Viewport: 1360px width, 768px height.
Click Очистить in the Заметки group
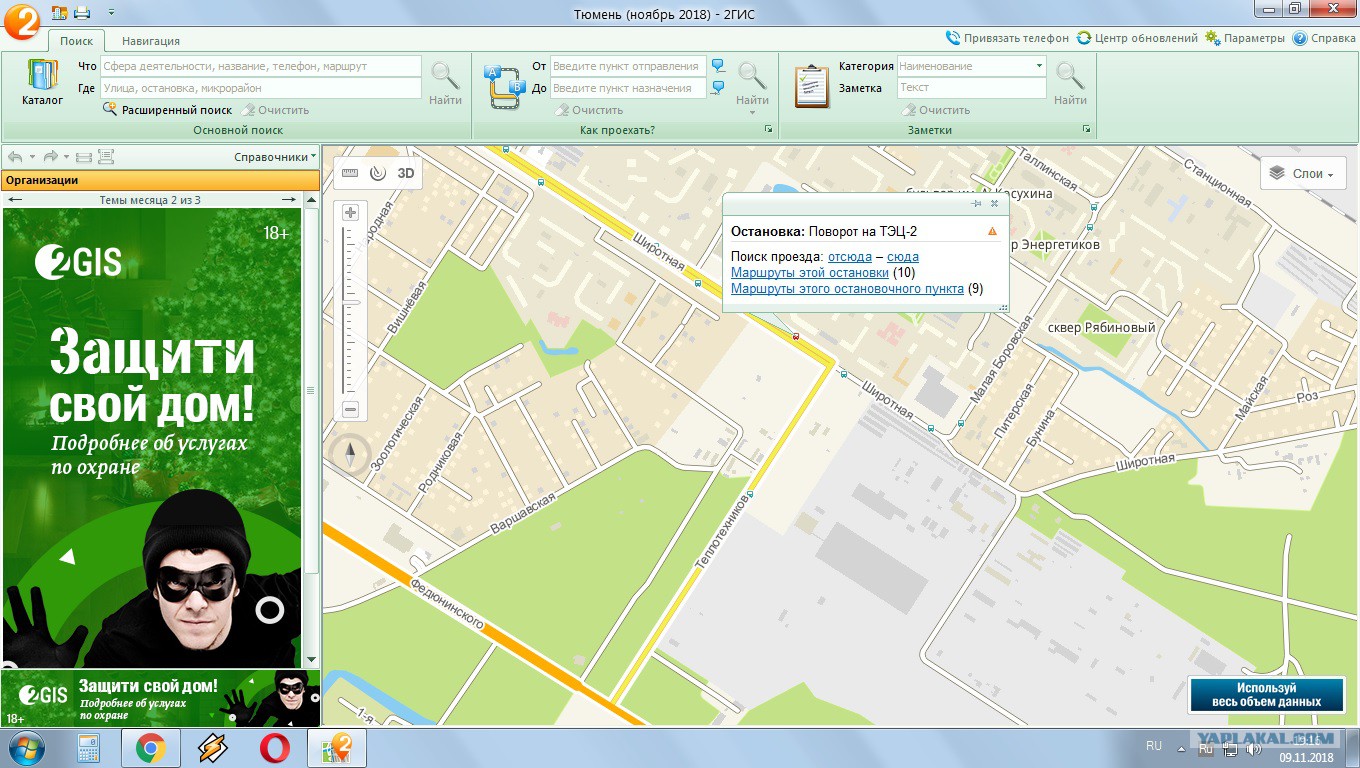click(935, 110)
